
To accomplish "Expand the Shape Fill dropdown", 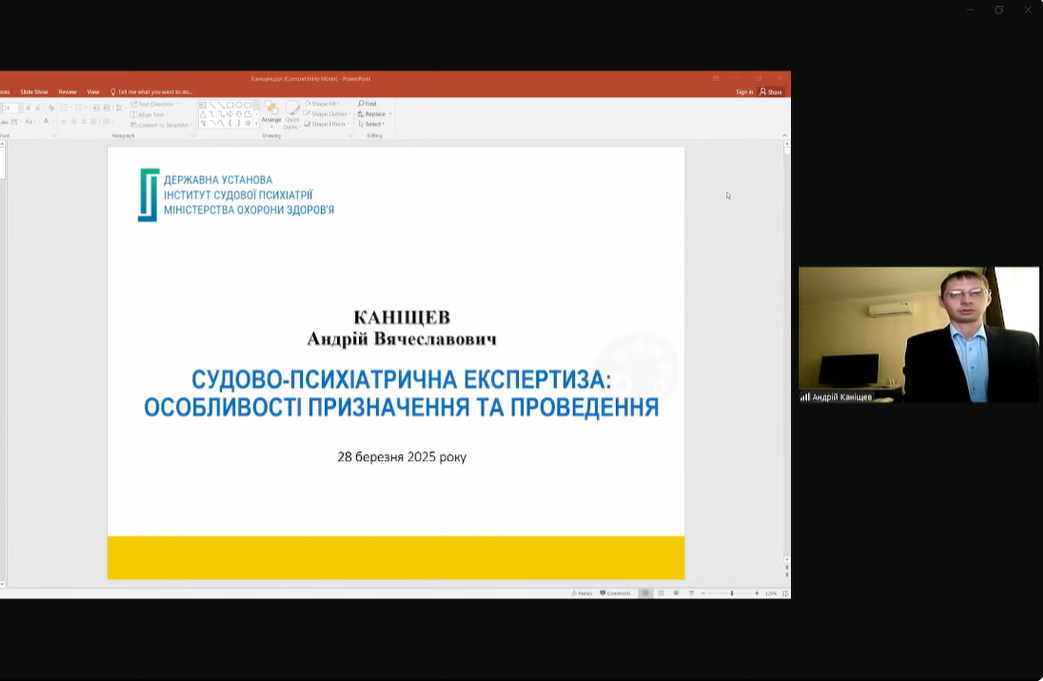I will pos(325,104).
